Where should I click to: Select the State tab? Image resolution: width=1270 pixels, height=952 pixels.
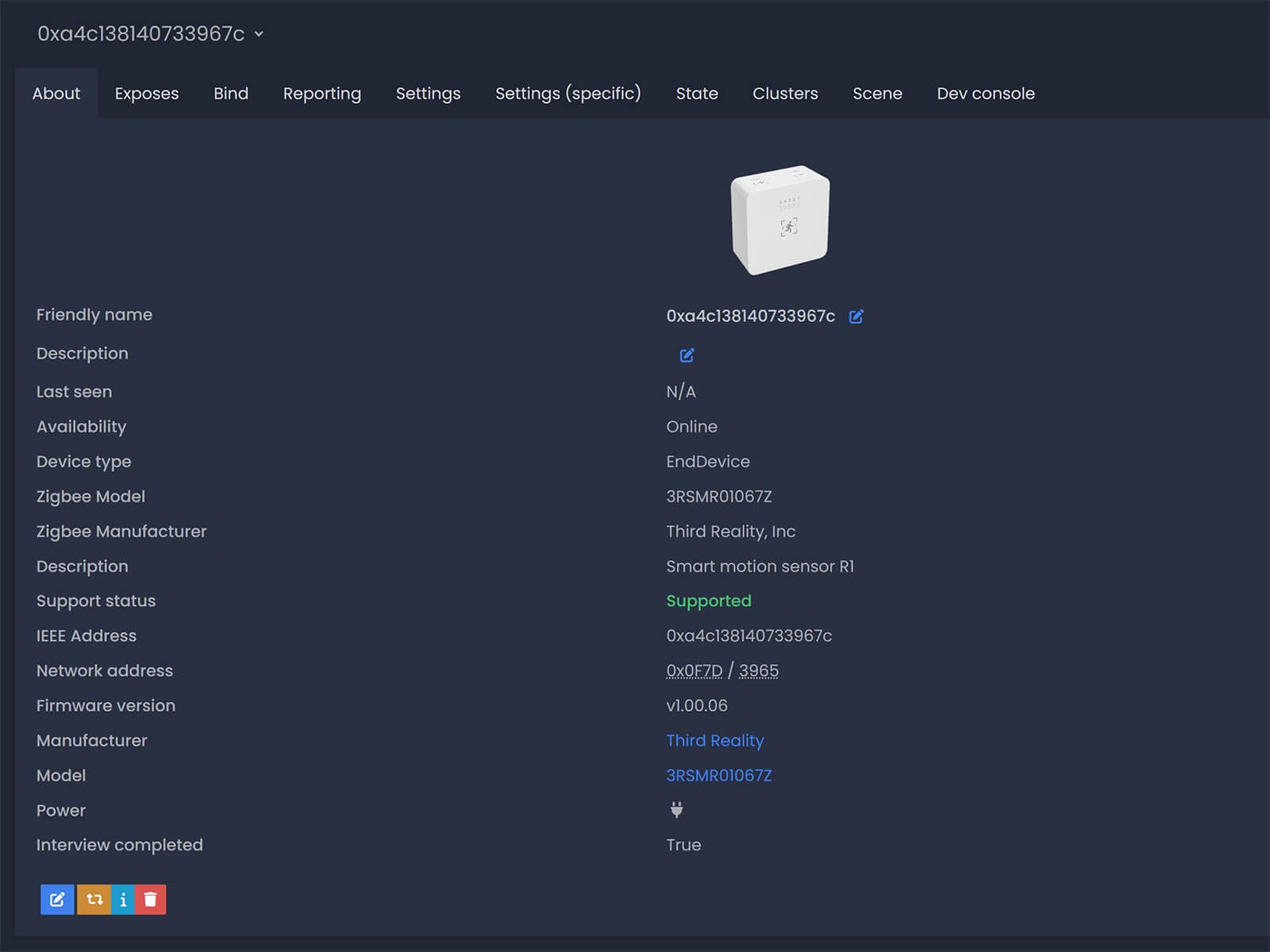click(697, 94)
